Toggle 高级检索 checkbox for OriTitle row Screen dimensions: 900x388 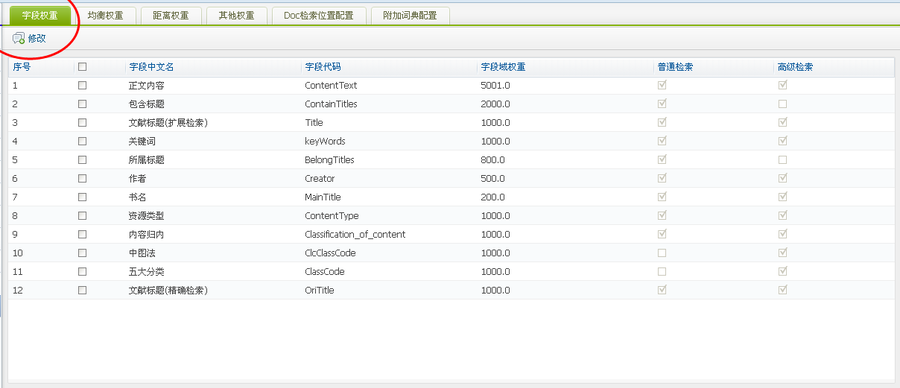(782, 290)
